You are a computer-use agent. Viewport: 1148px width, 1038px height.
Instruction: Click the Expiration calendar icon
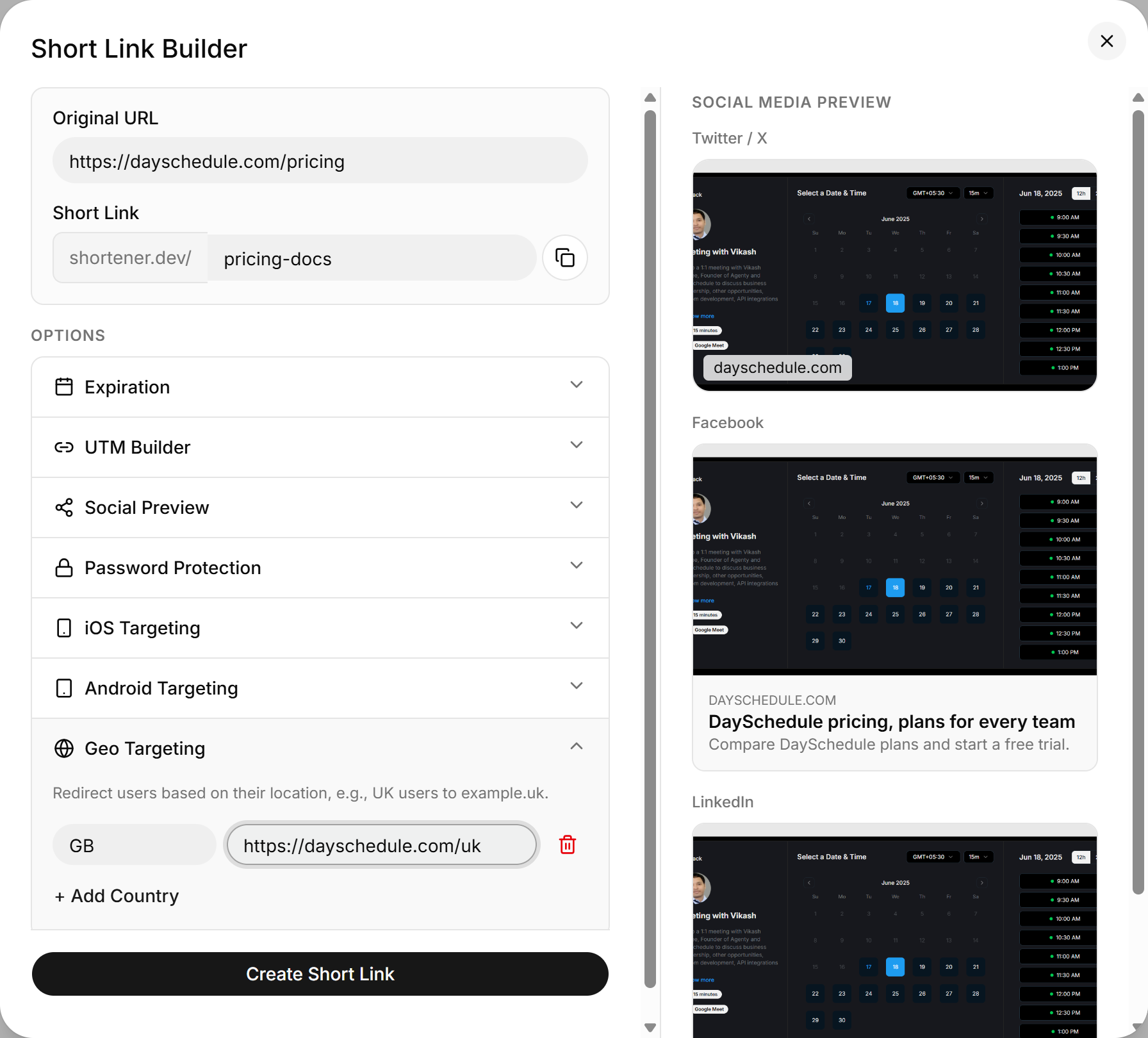point(64,387)
